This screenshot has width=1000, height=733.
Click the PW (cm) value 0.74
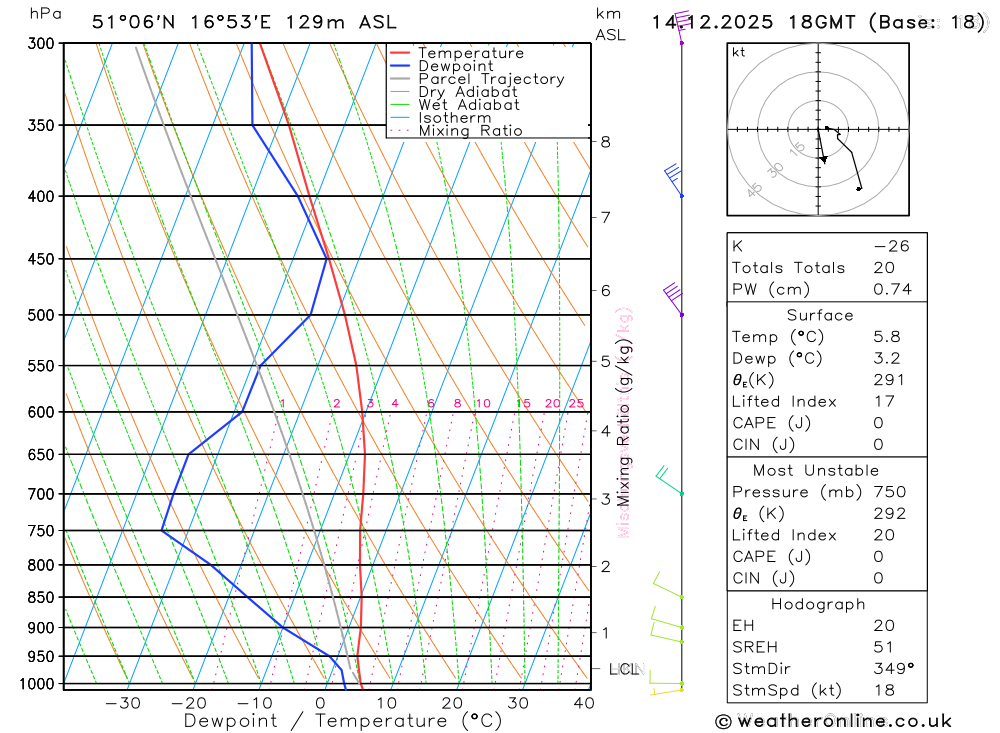click(892, 289)
